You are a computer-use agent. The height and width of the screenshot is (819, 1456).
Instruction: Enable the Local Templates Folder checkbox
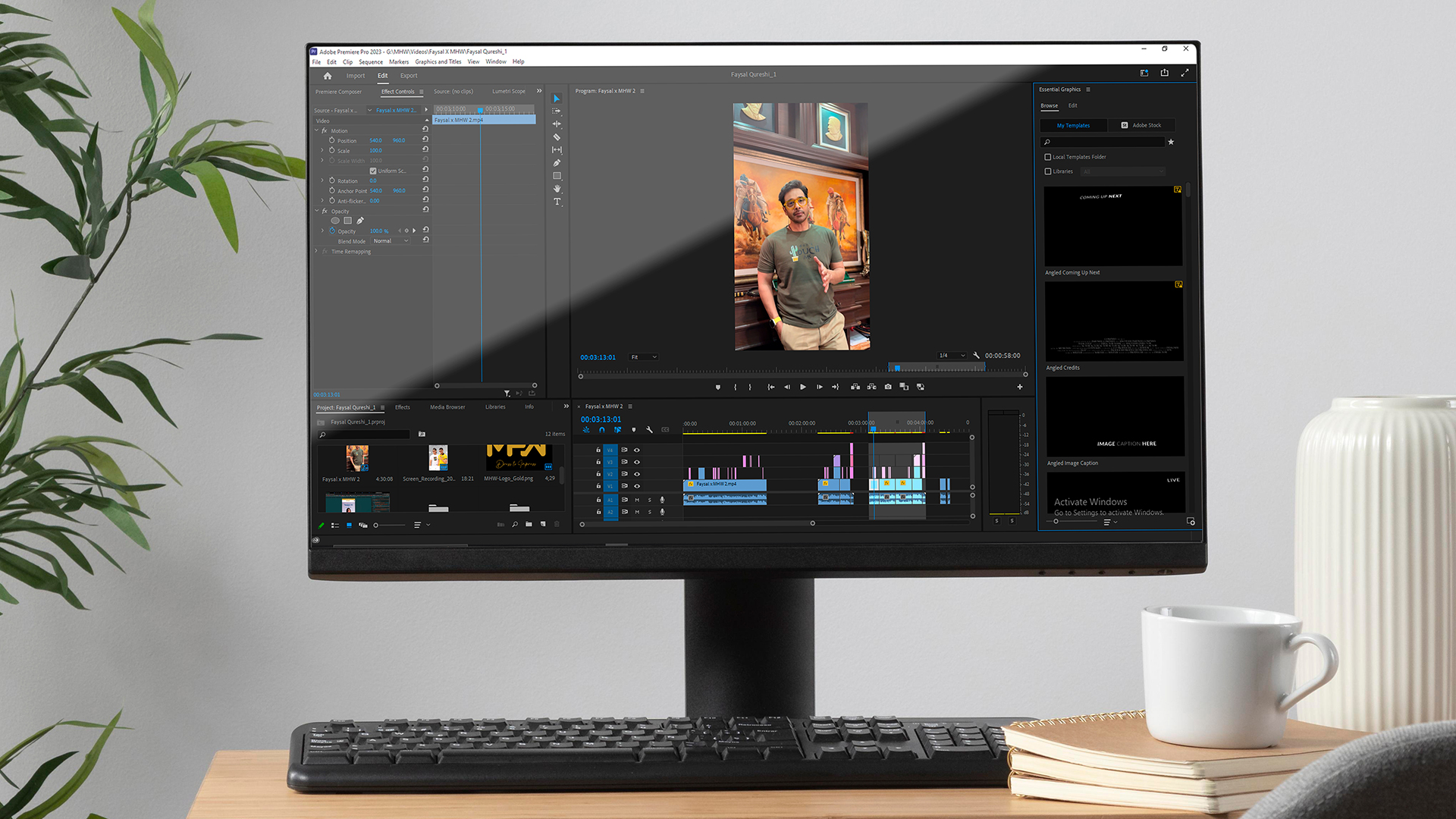[x=1048, y=157]
